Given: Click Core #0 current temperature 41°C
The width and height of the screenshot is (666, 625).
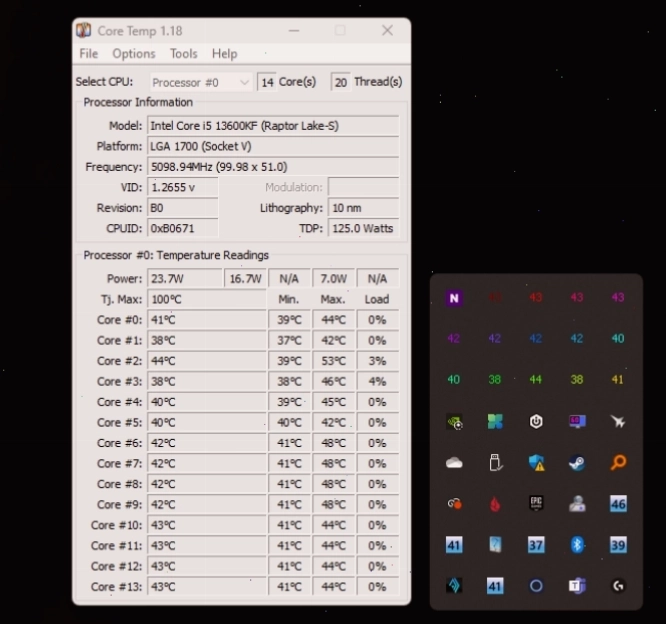Looking at the screenshot, I should point(207,320).
